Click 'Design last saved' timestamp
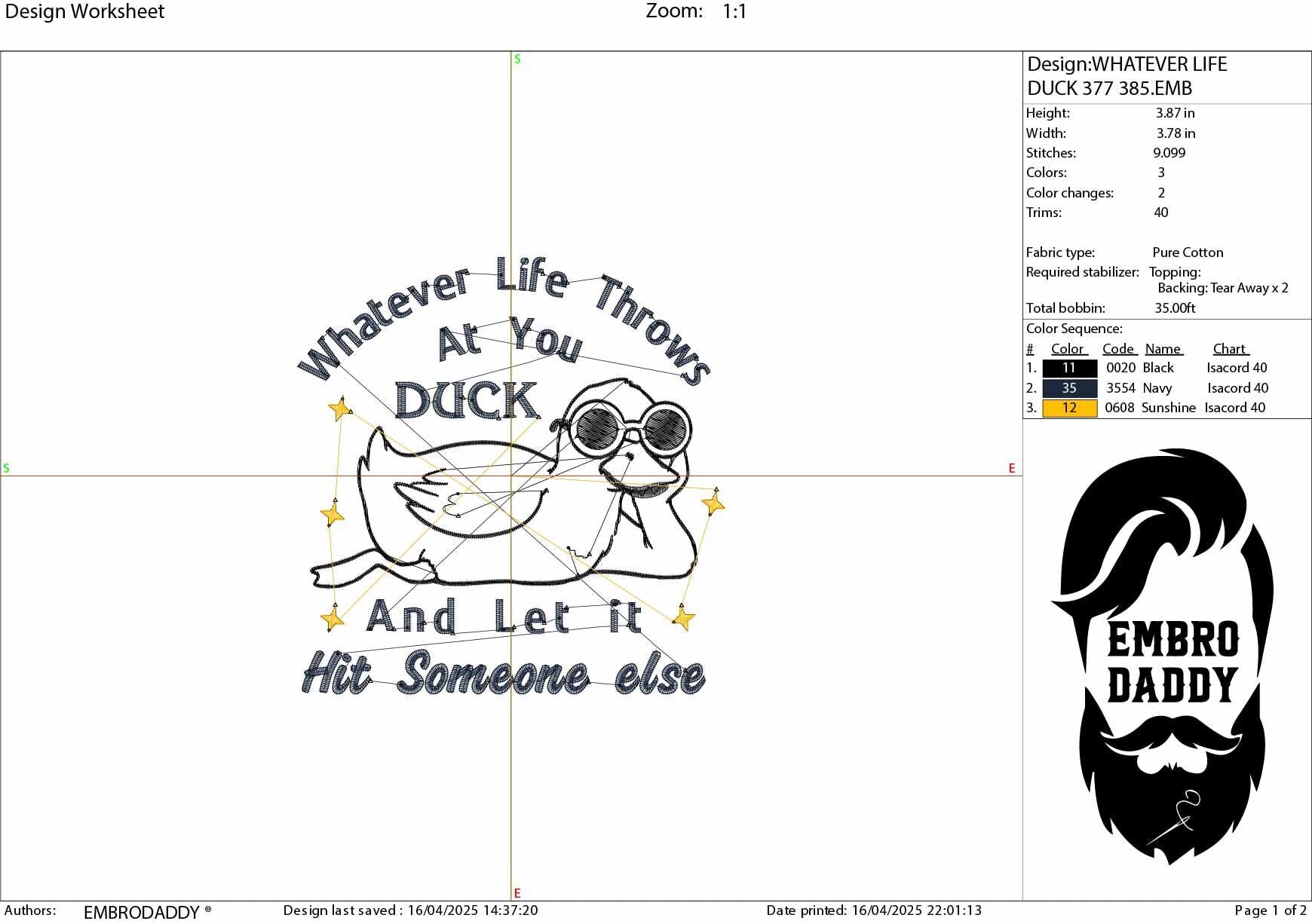This screenshot has width=1312, height=924. click(410, 910)
